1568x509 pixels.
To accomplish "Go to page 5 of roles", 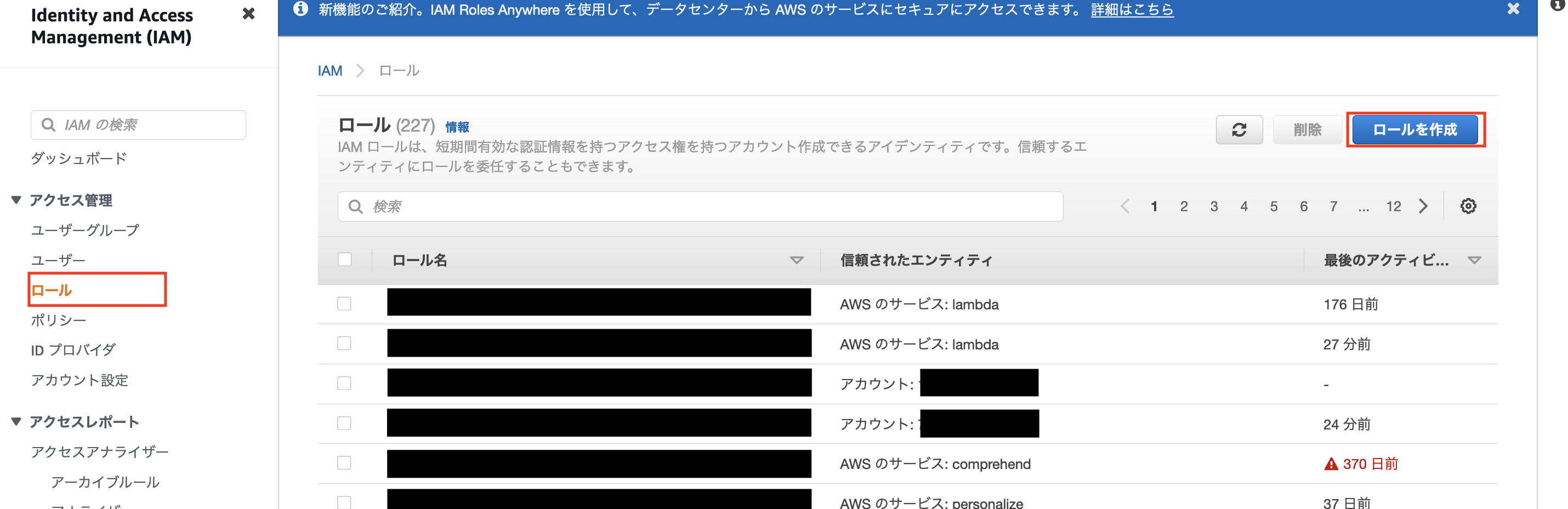I will click(x=1274, y=206).
